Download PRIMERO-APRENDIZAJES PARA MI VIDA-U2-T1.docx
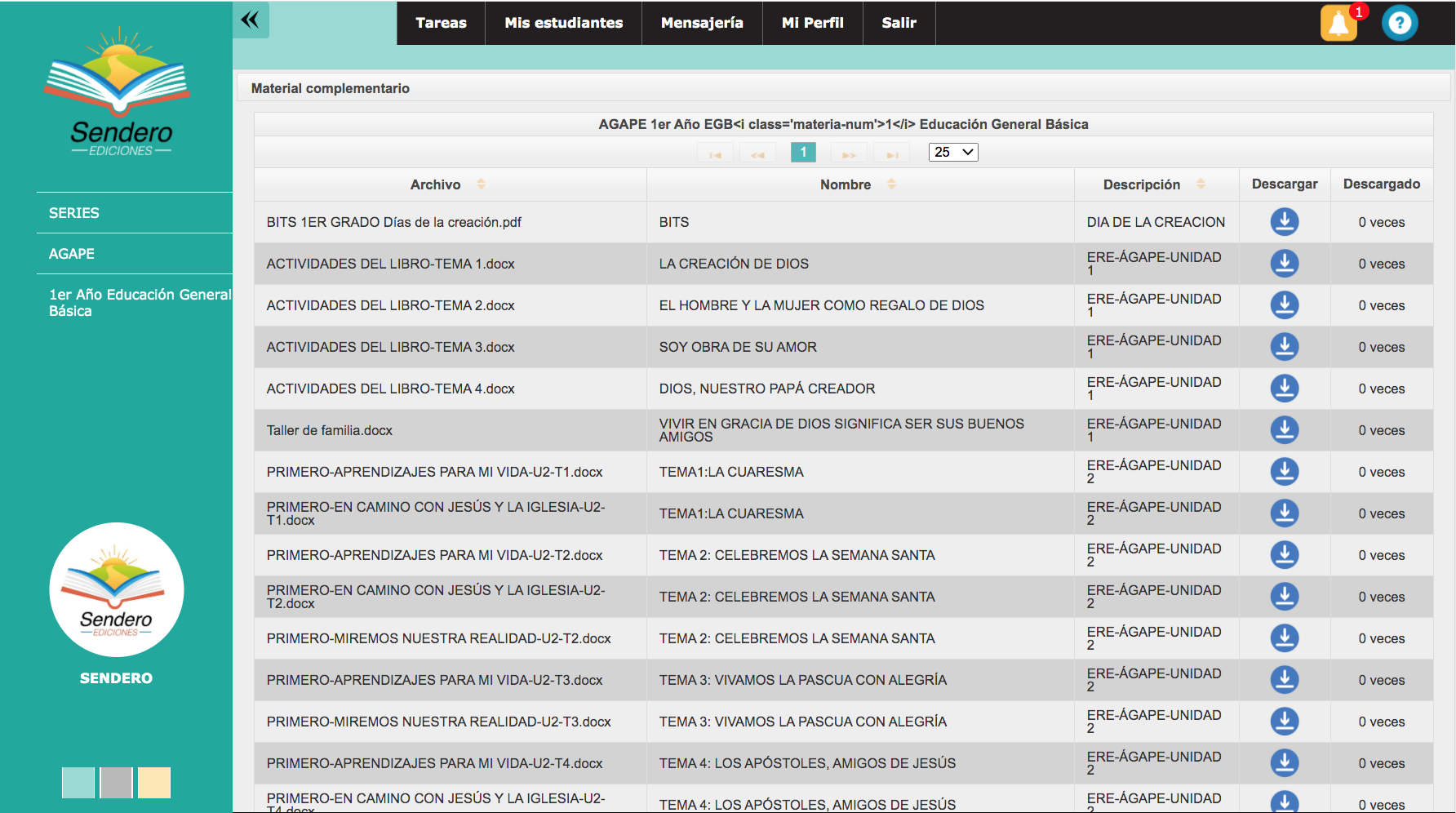This screenshot has width=1456, height=813. (x=1284, y=472)
